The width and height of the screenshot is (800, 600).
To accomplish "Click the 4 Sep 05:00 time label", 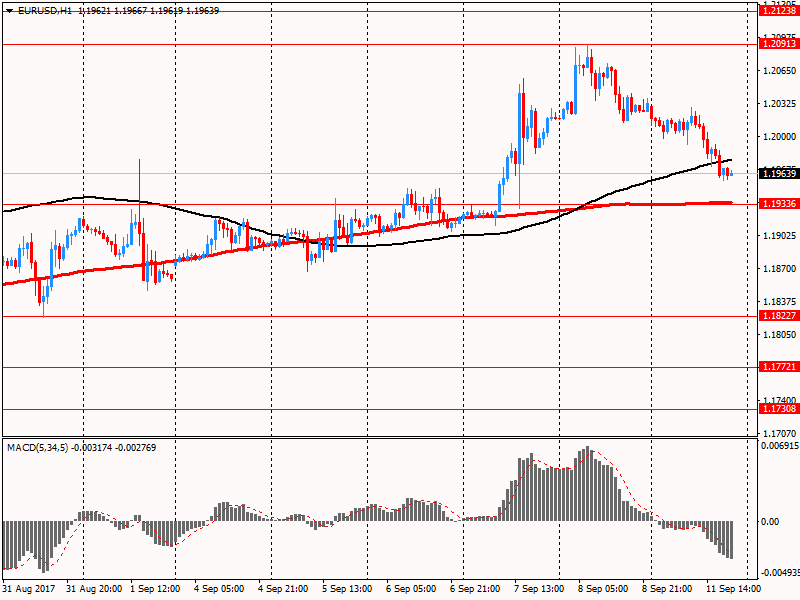I will click(x=219, y=589).
